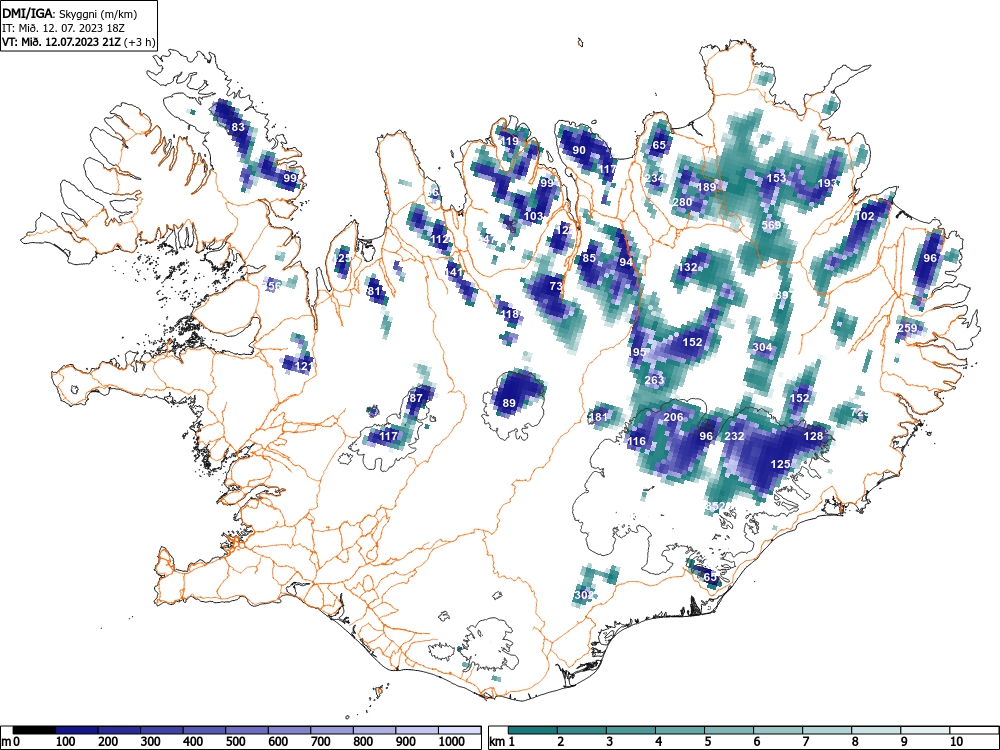This screenshot has height=750, width=1000.
Task: Click the visibility value '87' on the map
Action: pos(416,398)
